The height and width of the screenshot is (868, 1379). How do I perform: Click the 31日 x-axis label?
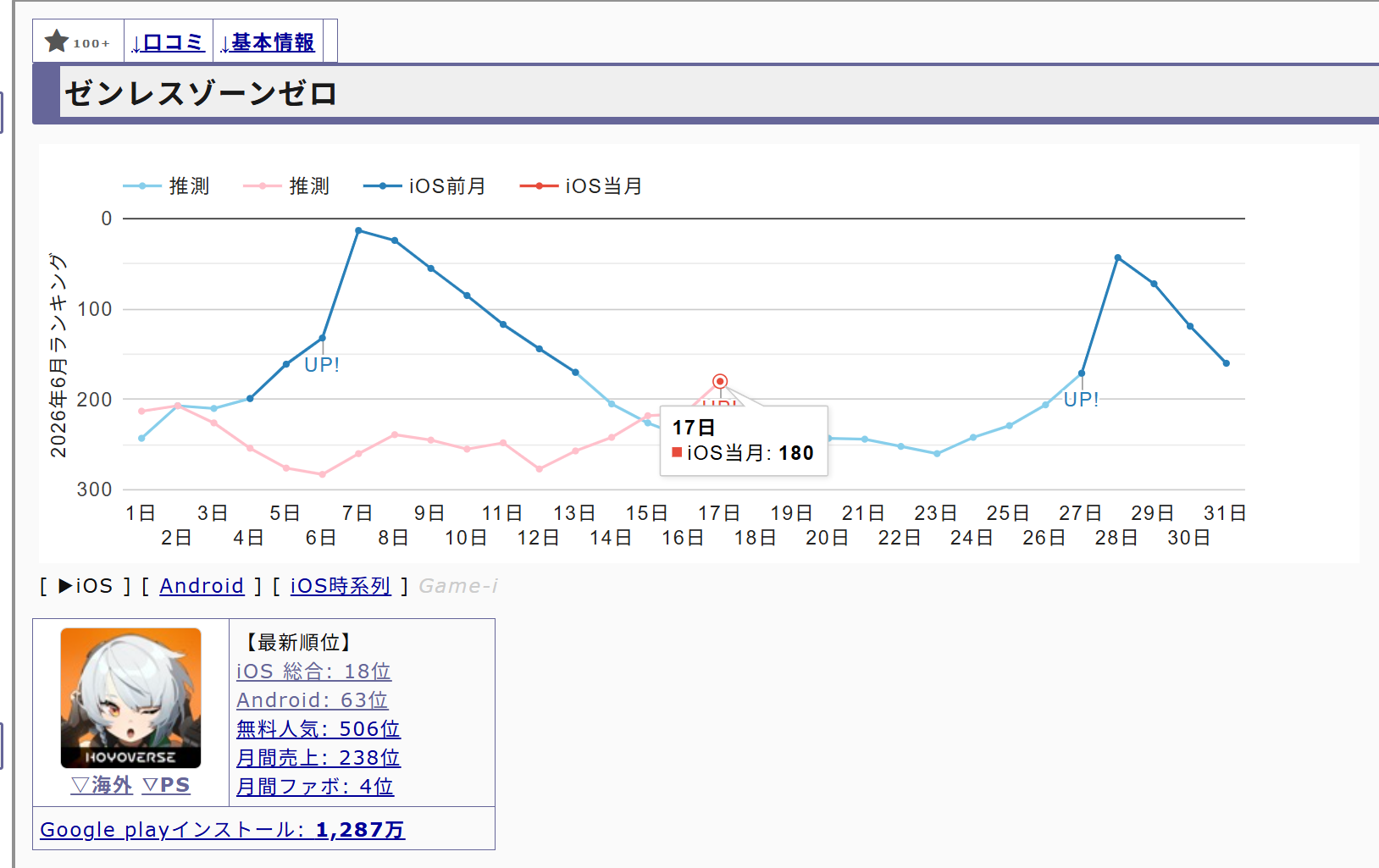point(1225,513)
